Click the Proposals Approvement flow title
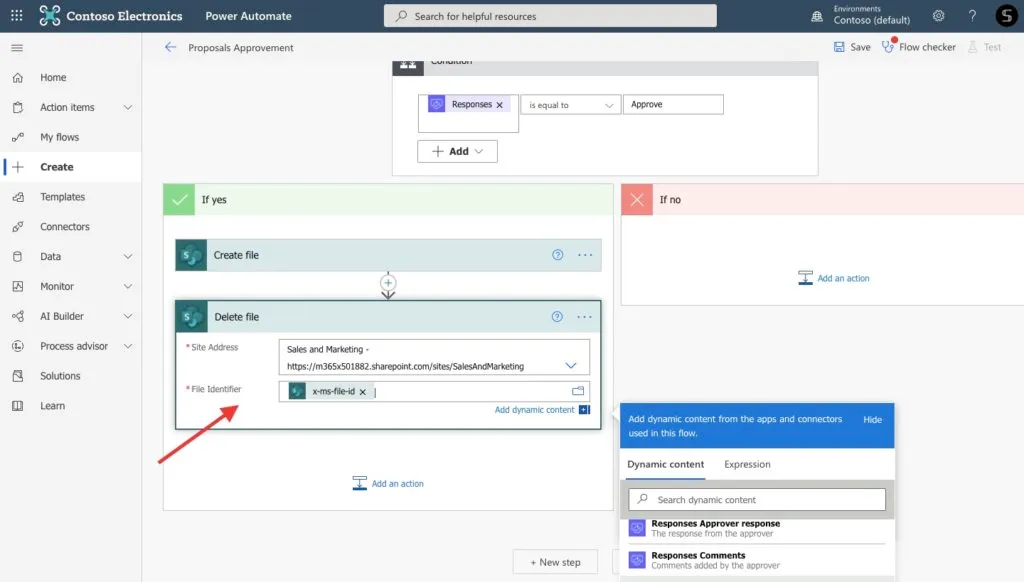The height and width of the screenshot is (582, 1024). pyautogui.click(x=241, y=48)
